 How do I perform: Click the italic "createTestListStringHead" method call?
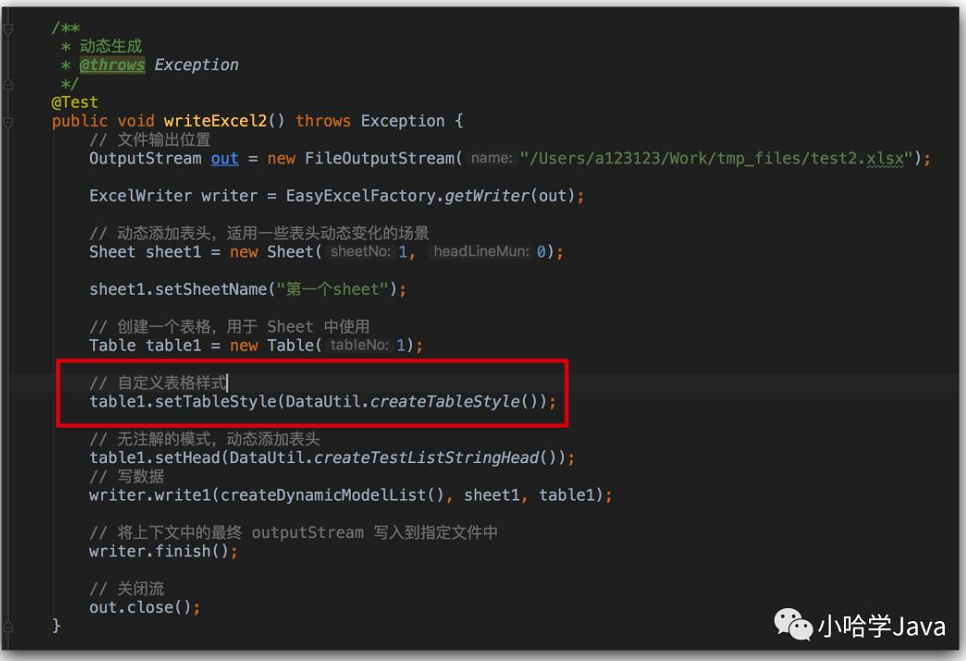[426, 457]
